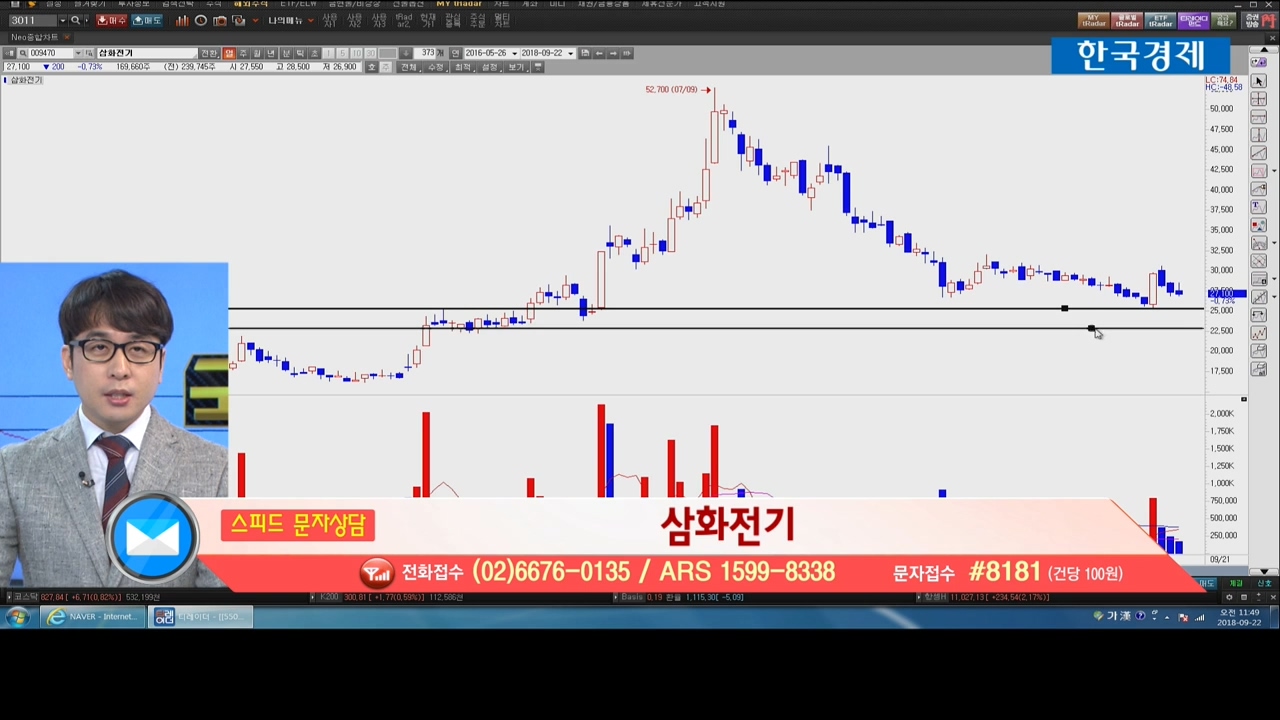Open the bar chart icon in toolbar

[x=182, y=20]
